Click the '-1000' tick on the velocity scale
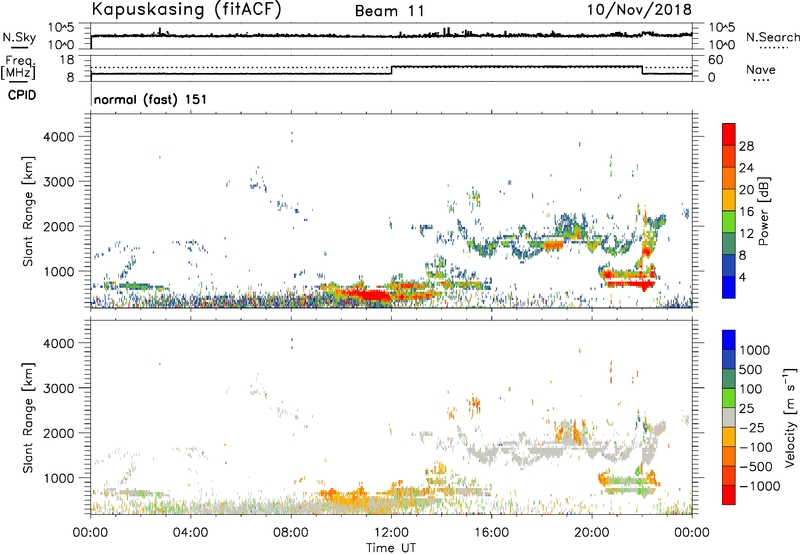Viewport: 800px width, 554px height. click(x=760, y=486)
